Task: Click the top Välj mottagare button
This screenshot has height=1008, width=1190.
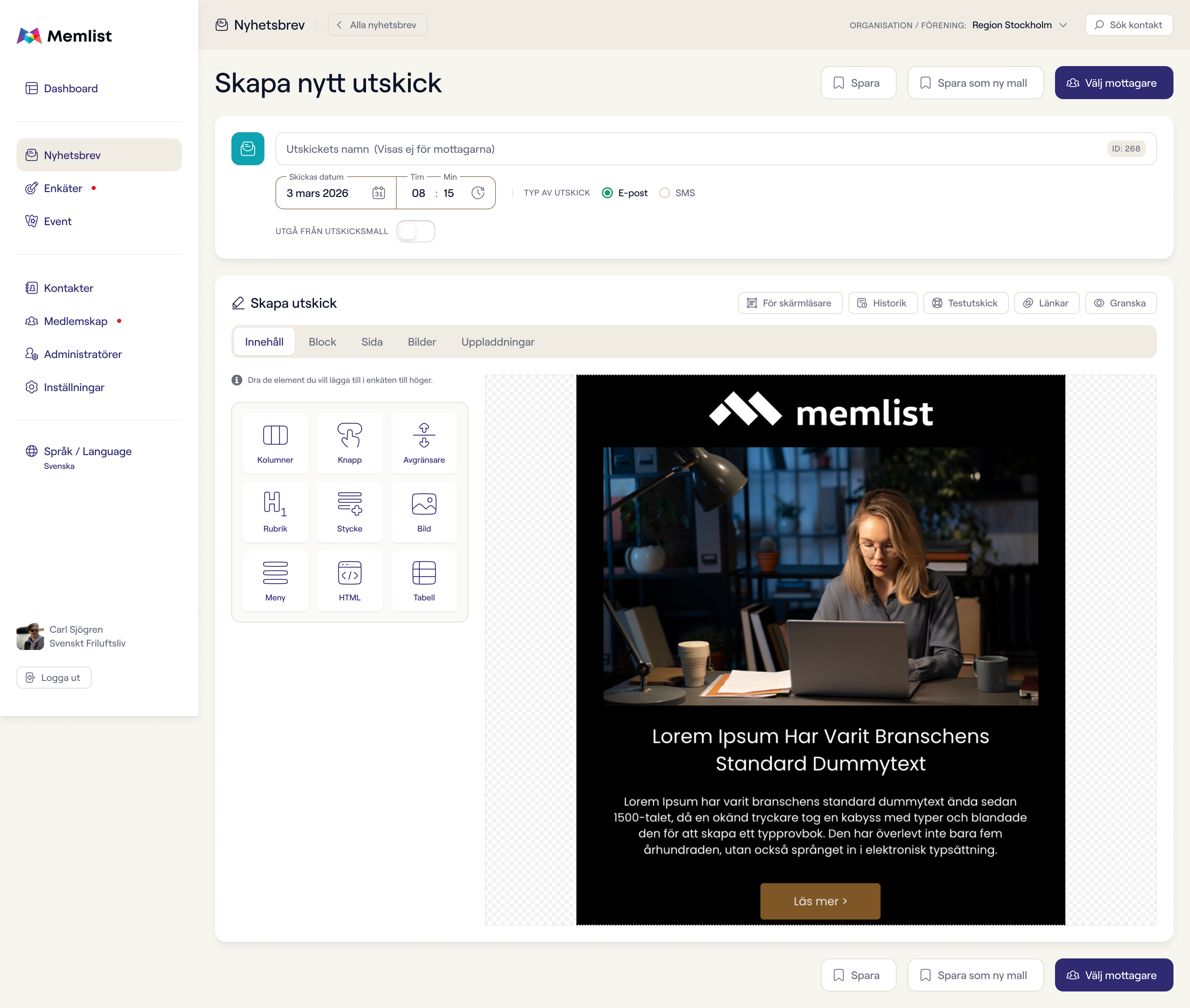Action: [1114, 83]
